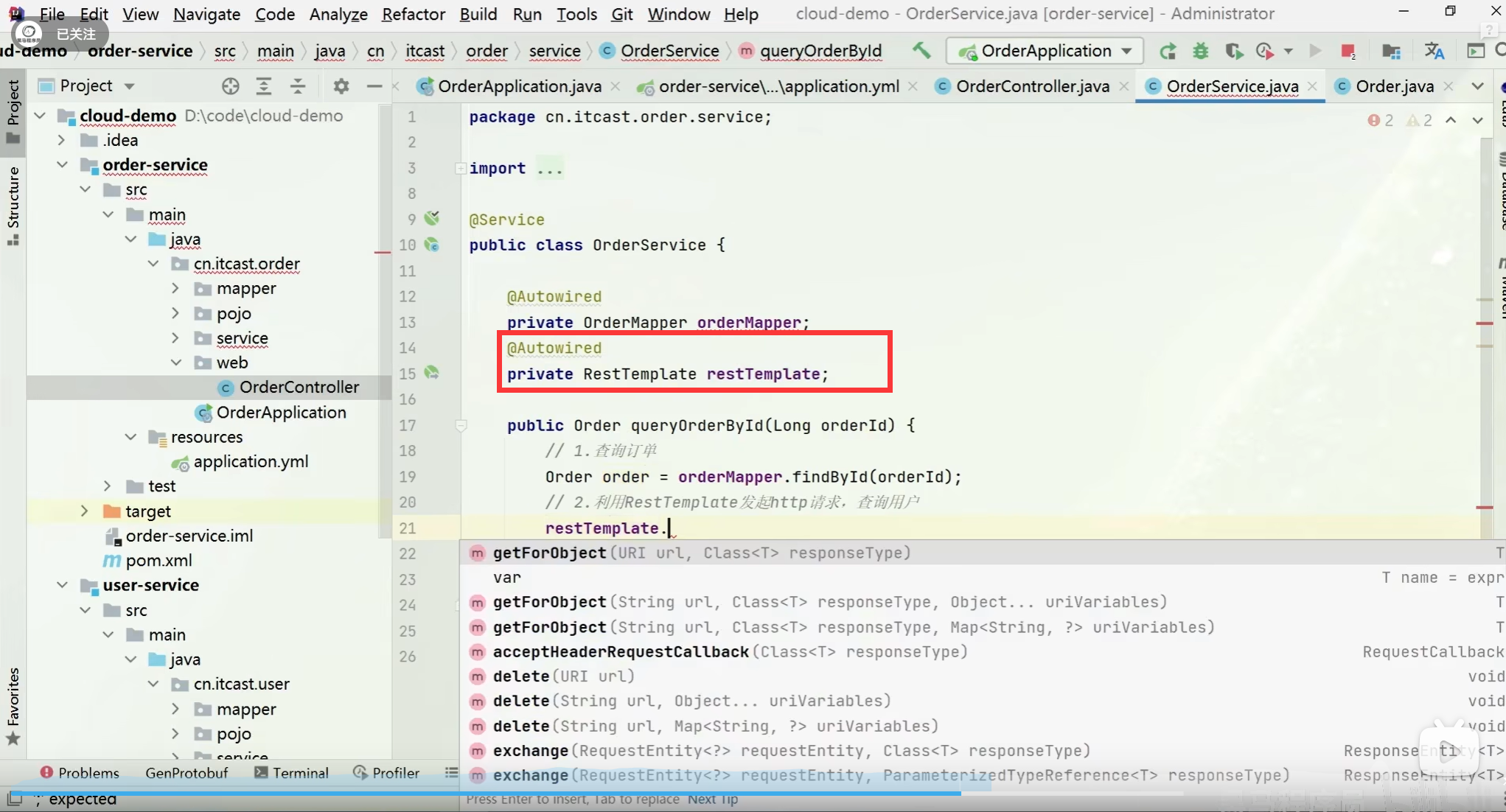This screenshot has width=1506, height=812.
Task: Click the Translate icon in the toolbar
Action: click(1434, 51)
